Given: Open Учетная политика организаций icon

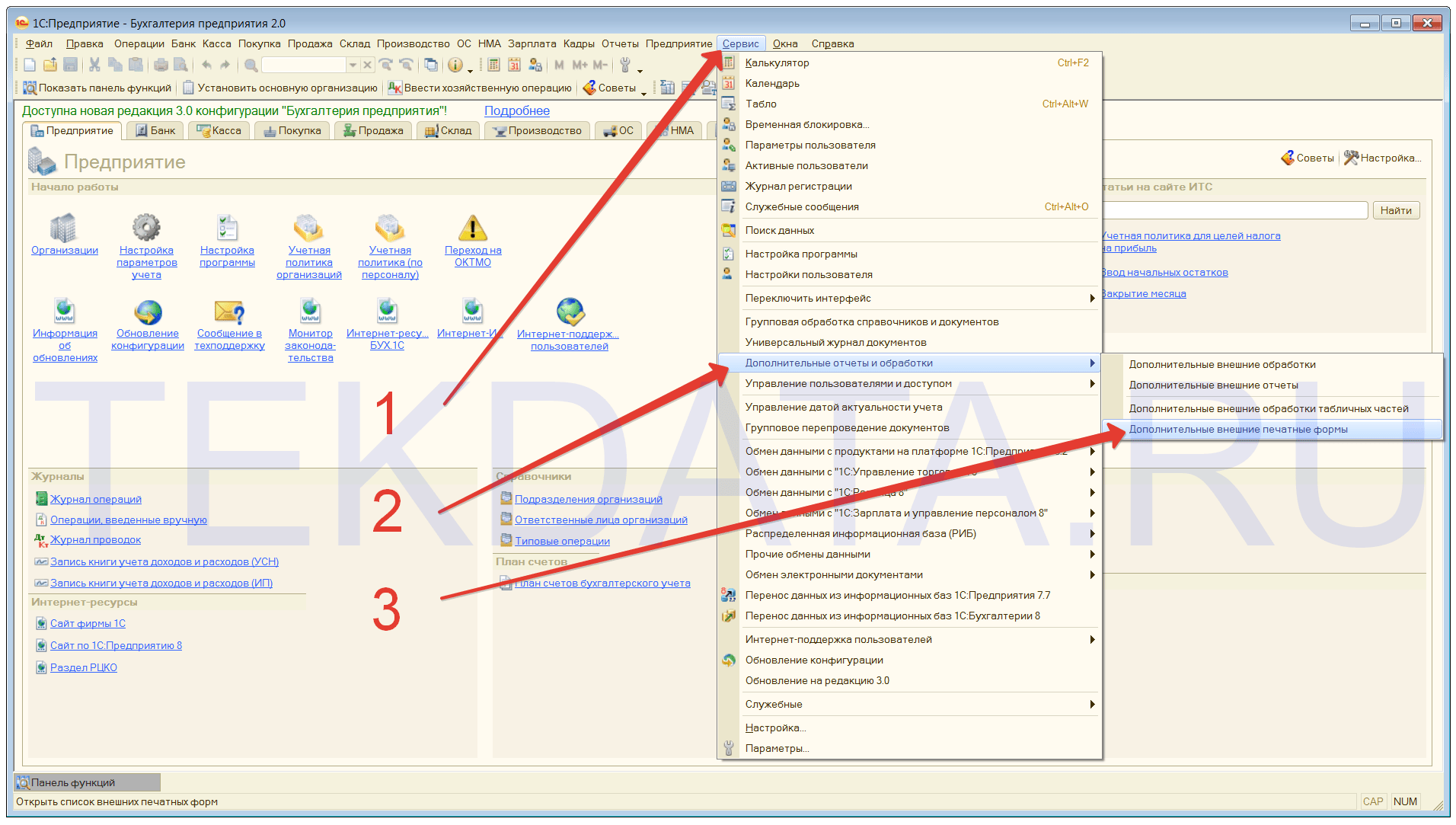Looking at the screenshot, I should 308,228.
